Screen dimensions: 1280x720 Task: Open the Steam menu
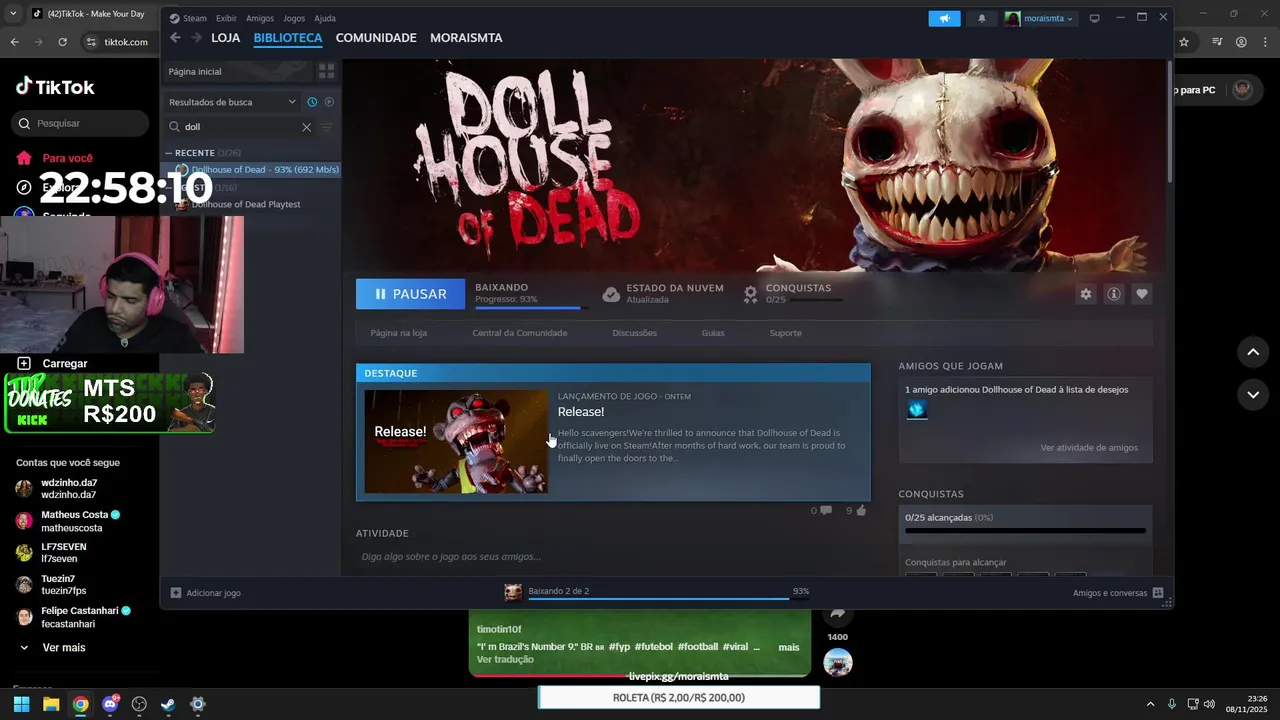[188, 18]
